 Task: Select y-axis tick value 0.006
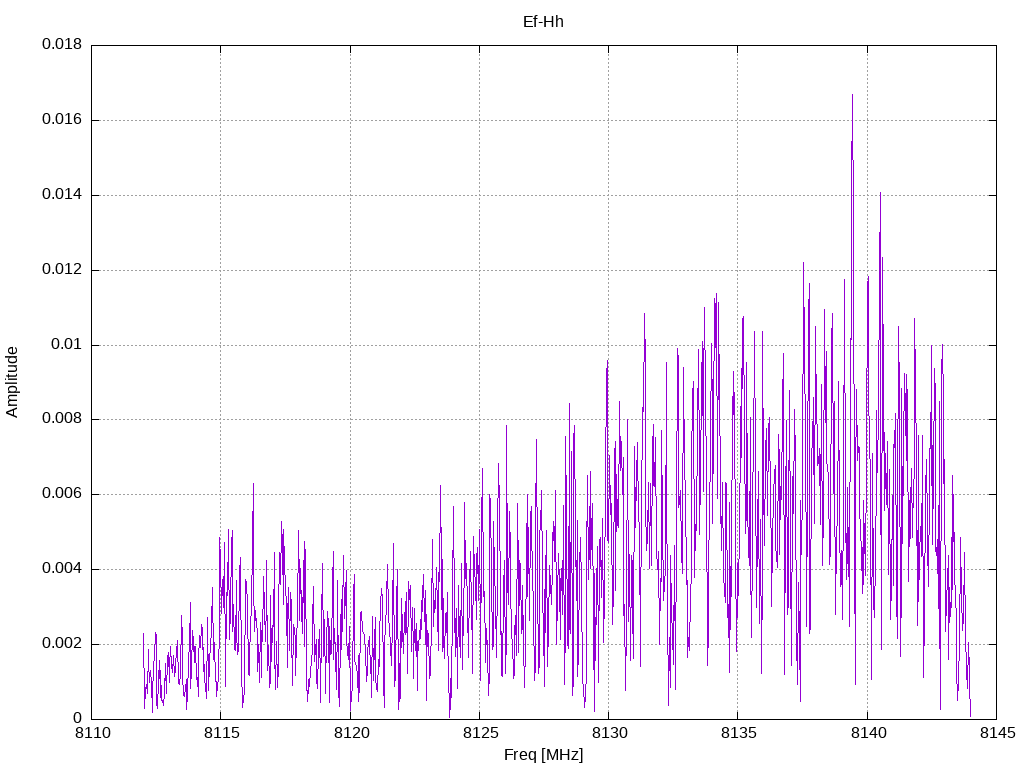[62, 494]
